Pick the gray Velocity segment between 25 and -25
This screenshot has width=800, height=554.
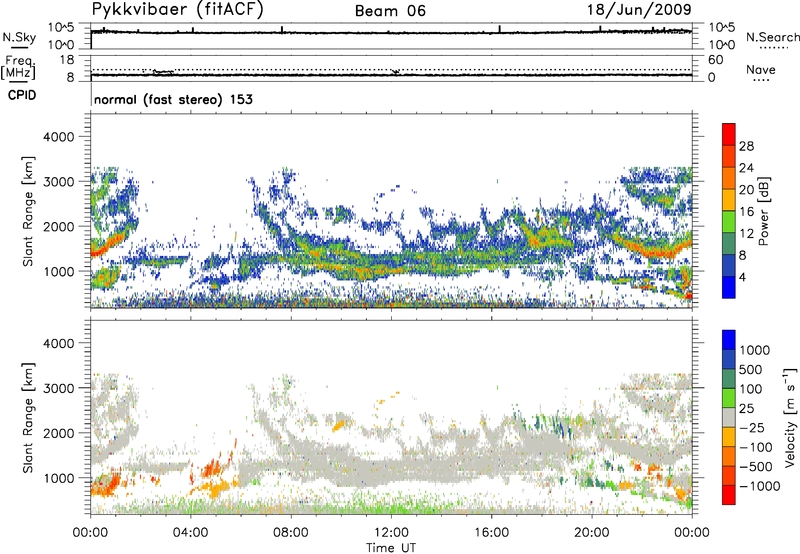tap(729, 417)
